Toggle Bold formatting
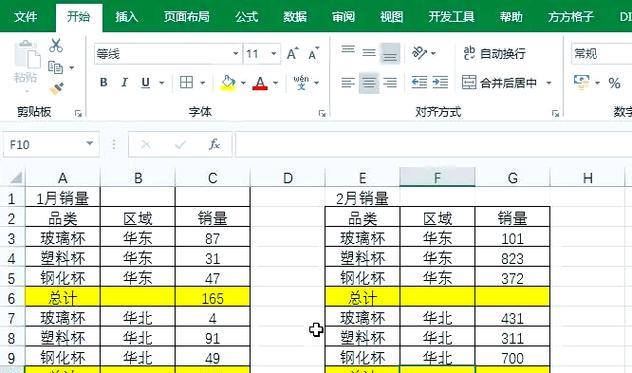 (104, 83)
